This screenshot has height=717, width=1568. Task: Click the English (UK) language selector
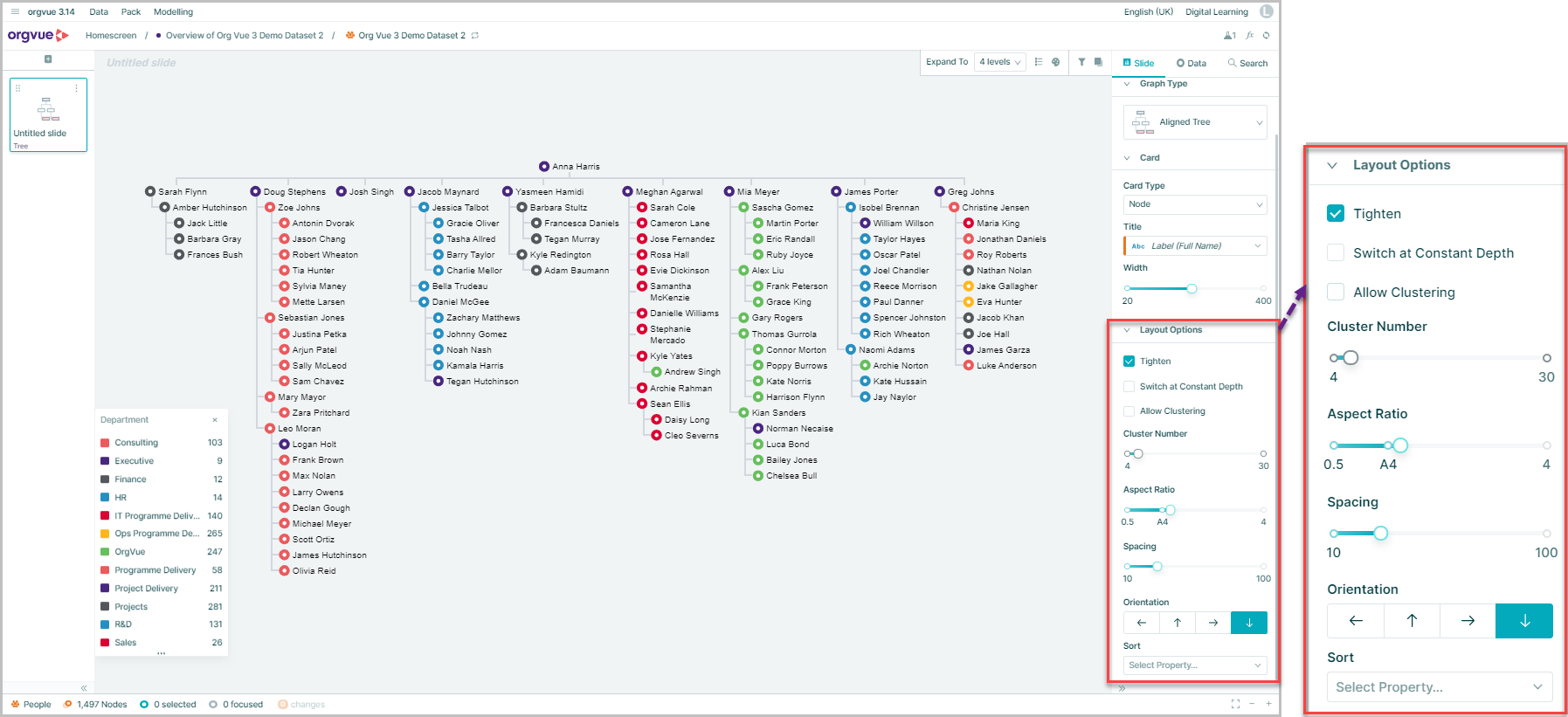1149,12
